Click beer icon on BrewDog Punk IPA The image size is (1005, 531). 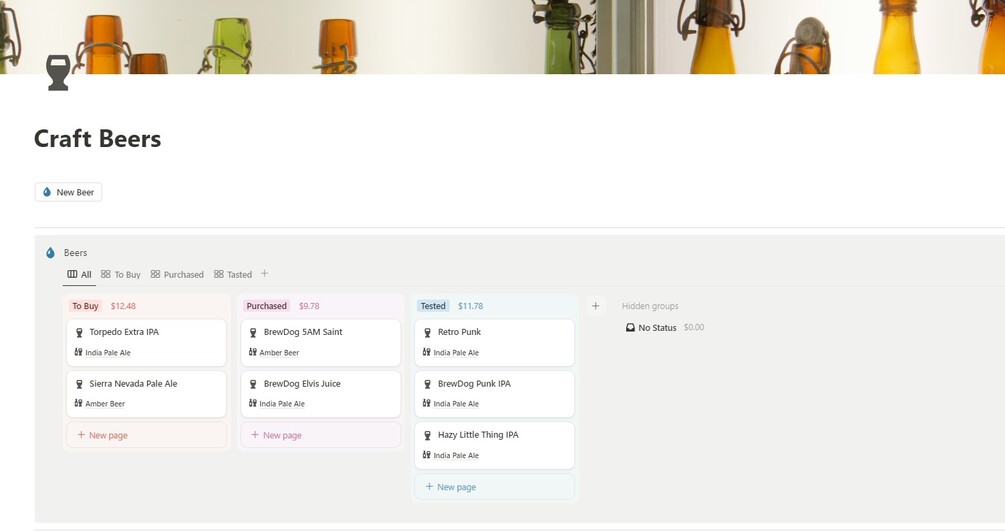click(x=428, y=384)
